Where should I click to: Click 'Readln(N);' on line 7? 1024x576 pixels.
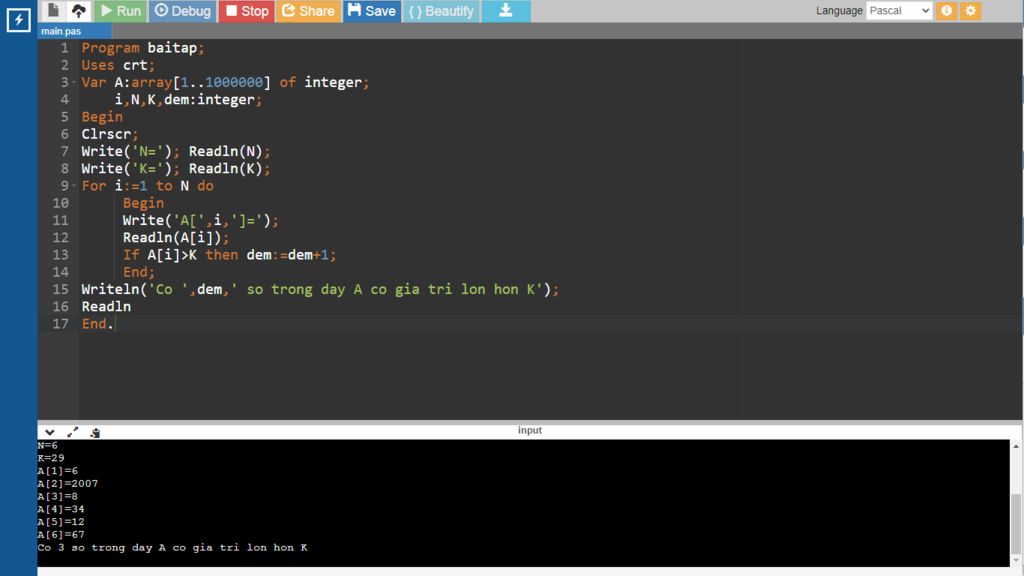pyautogui.click(x=229, y=152)
